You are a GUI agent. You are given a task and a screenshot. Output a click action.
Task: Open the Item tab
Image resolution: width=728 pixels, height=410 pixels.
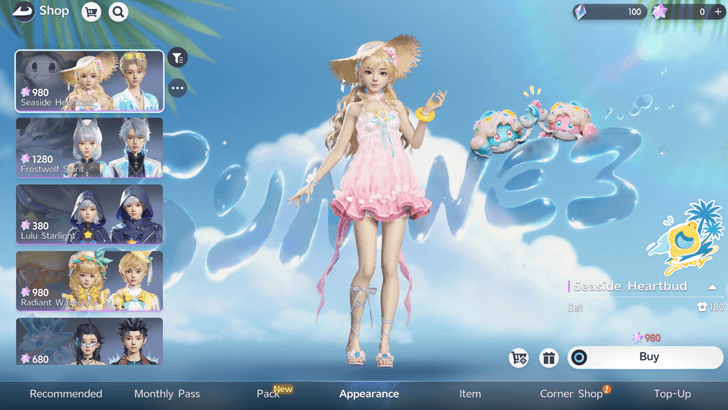coord(470,394)
